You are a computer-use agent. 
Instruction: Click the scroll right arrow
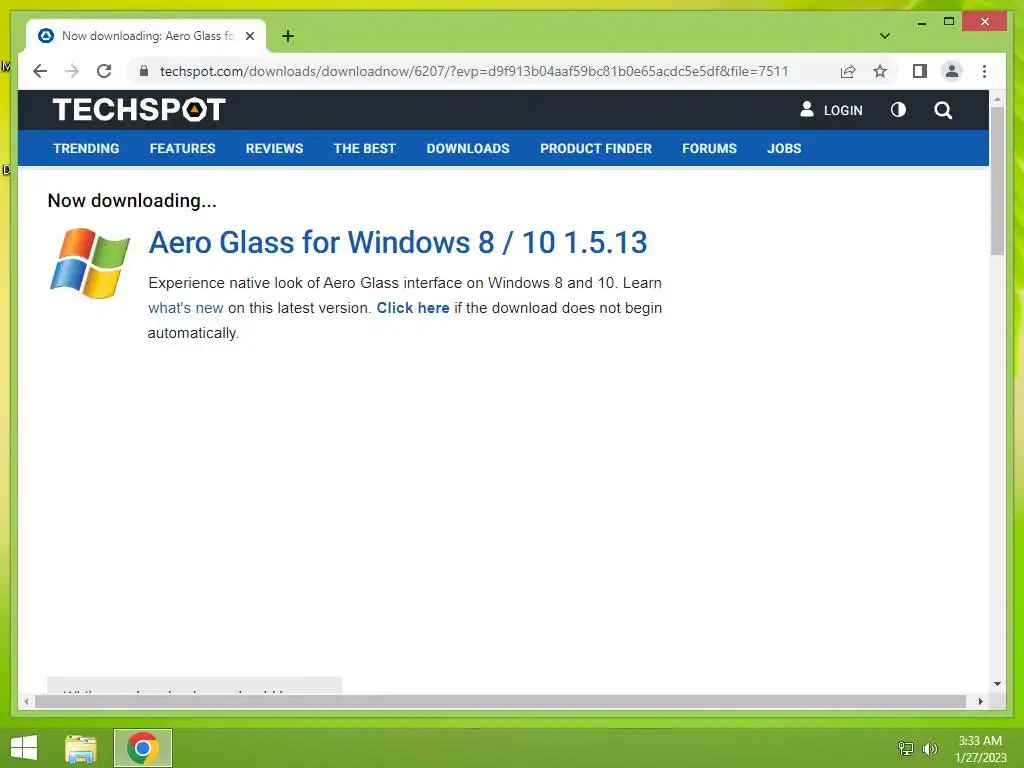980,701
